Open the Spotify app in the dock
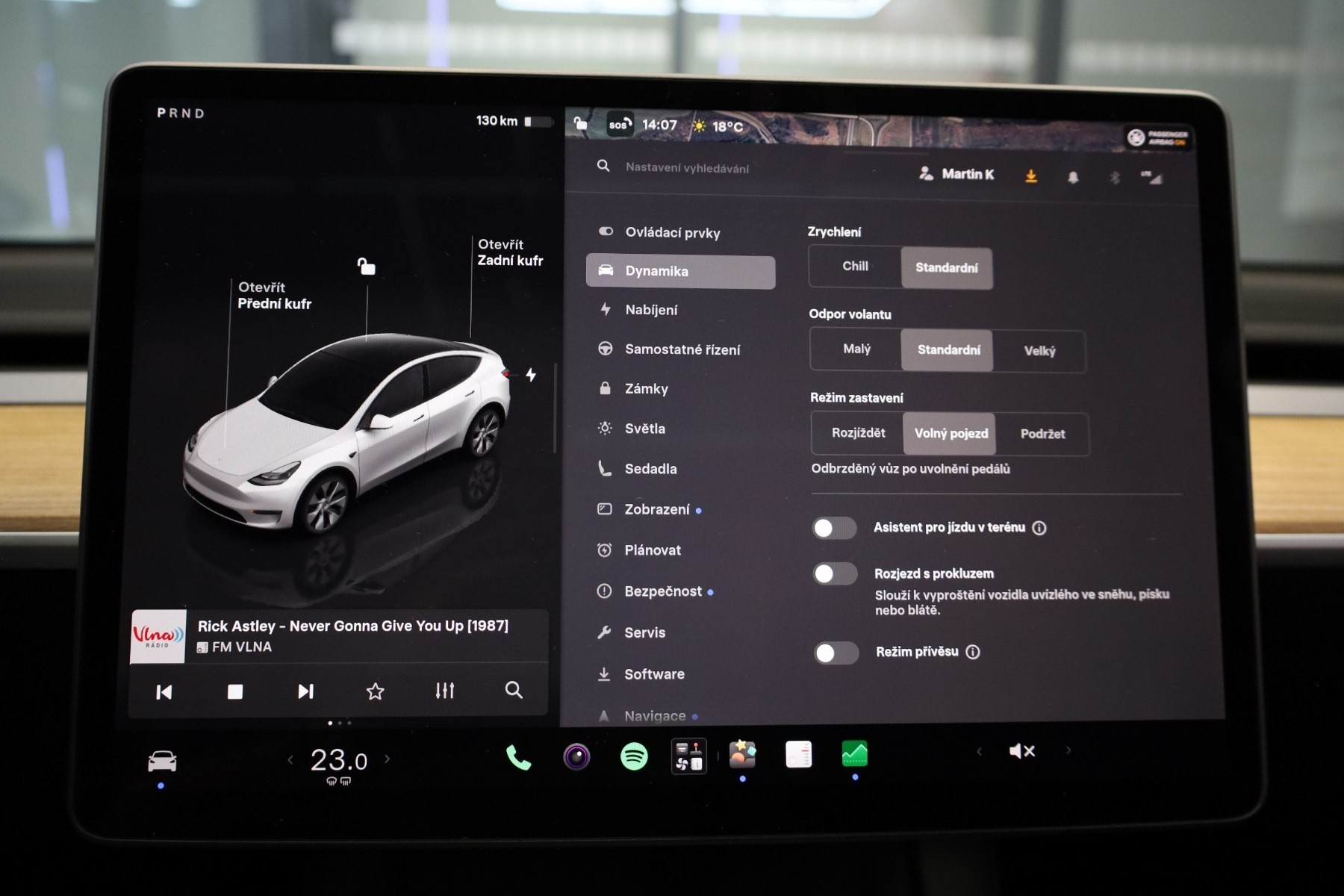 634,756
